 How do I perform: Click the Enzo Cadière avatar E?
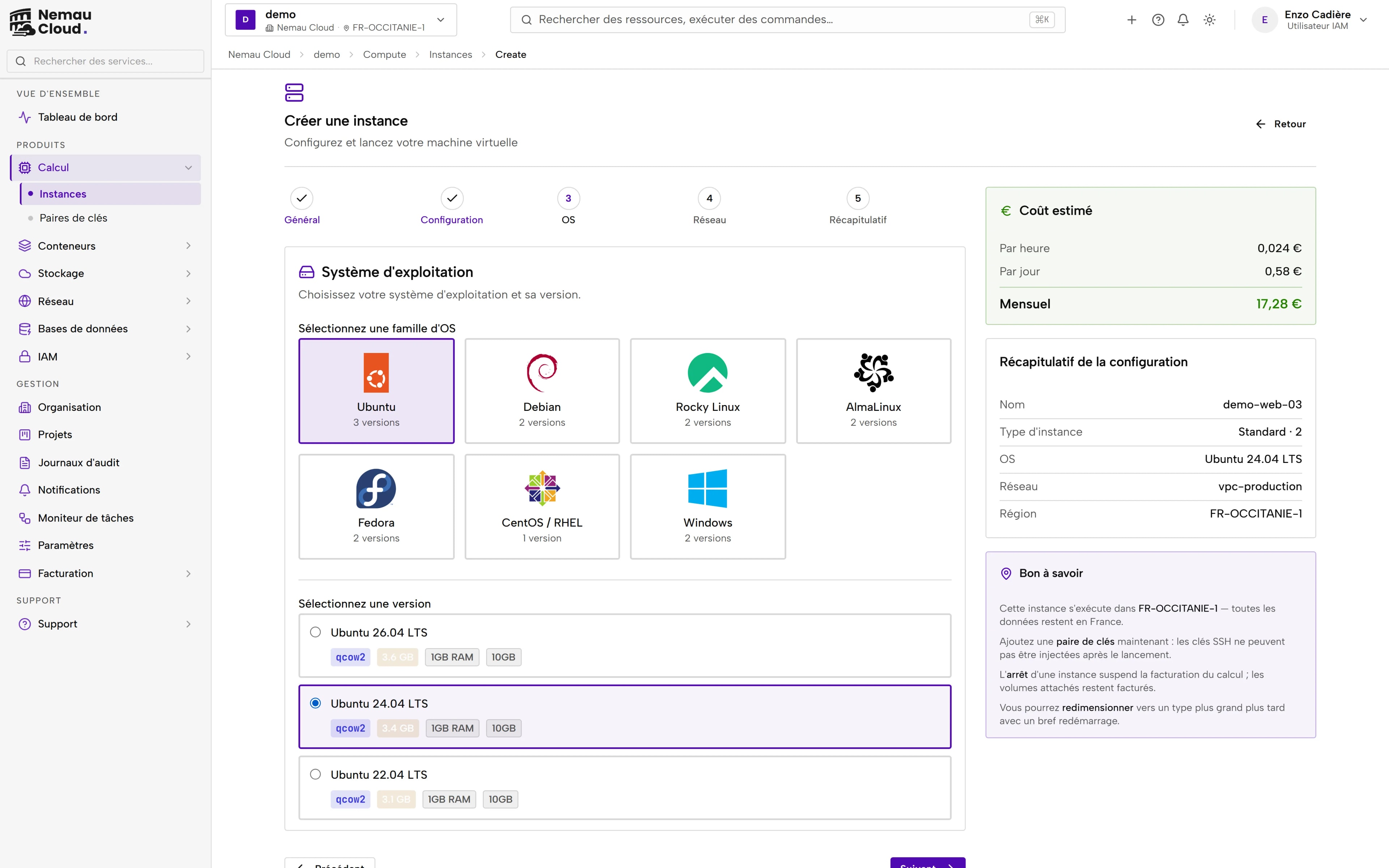pyautogui.click(x=1265, y=20)
